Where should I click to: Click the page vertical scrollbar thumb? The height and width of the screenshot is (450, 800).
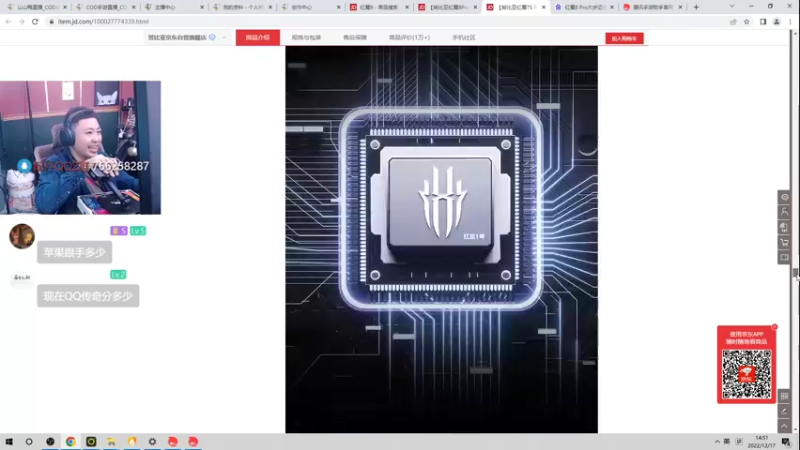coord(795,273)
